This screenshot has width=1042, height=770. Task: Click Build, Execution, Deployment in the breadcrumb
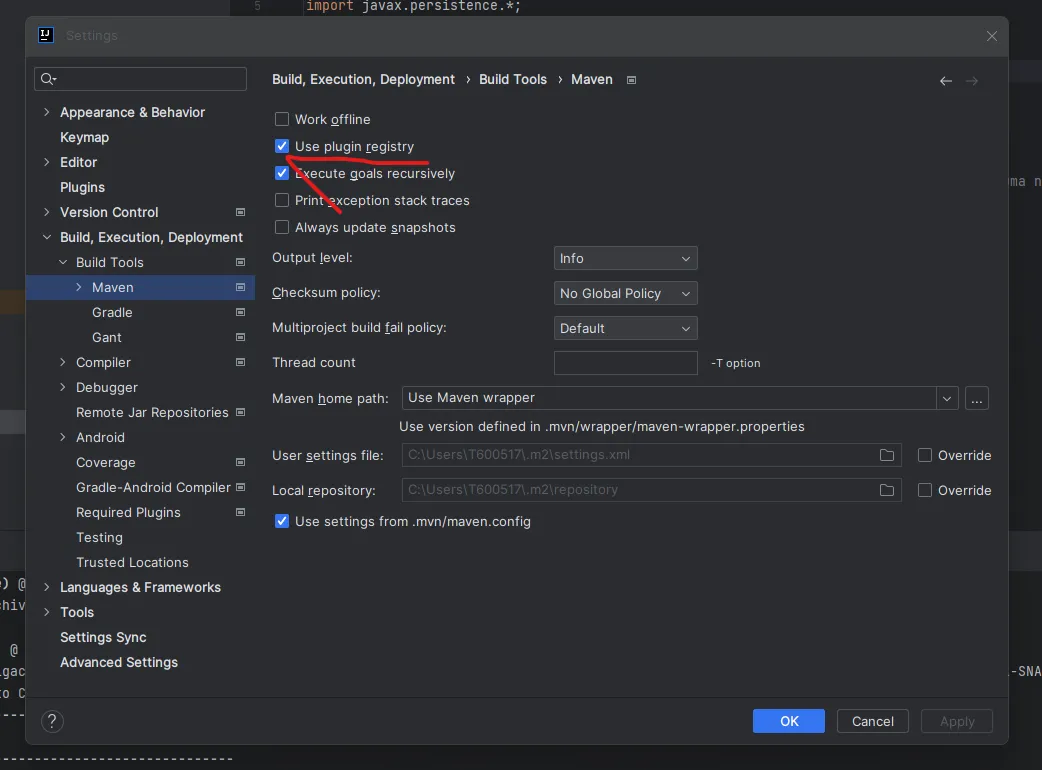364,80
